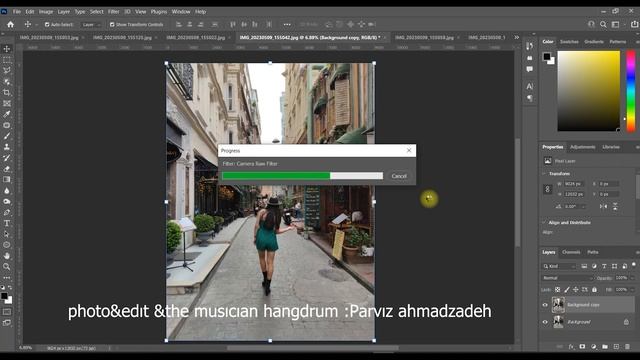Close the Progress dialog

(x=409, y=151)
